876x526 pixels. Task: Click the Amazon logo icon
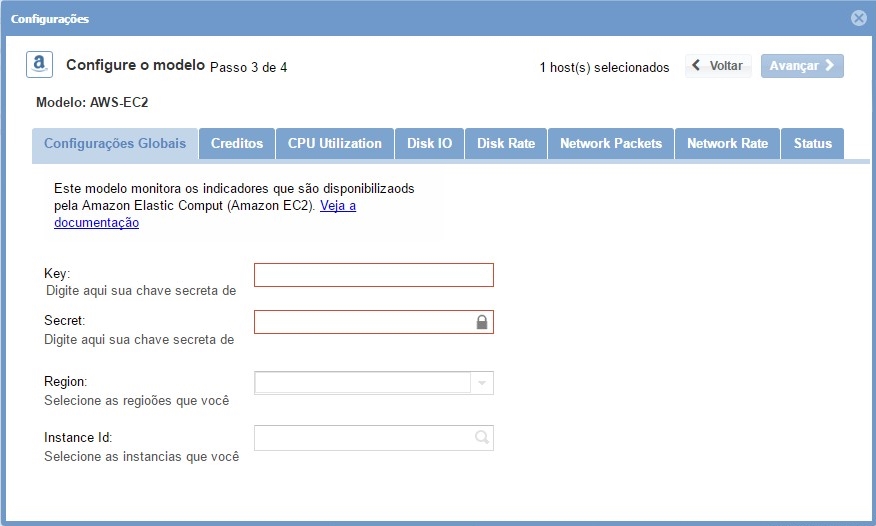39,65
